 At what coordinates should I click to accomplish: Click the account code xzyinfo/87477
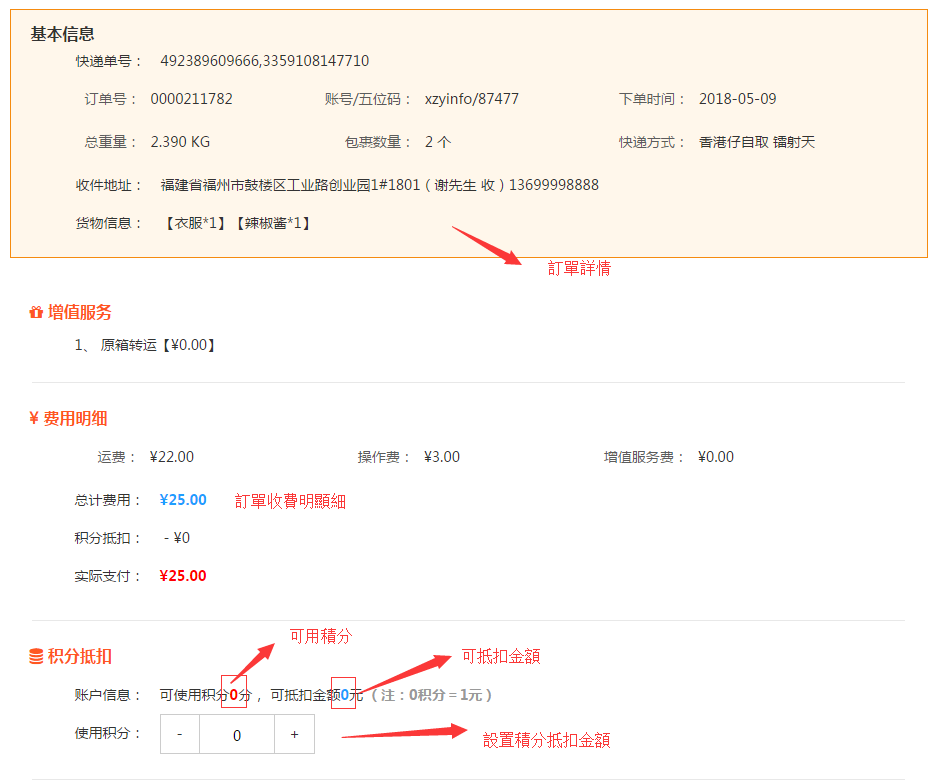click(471, 99)
